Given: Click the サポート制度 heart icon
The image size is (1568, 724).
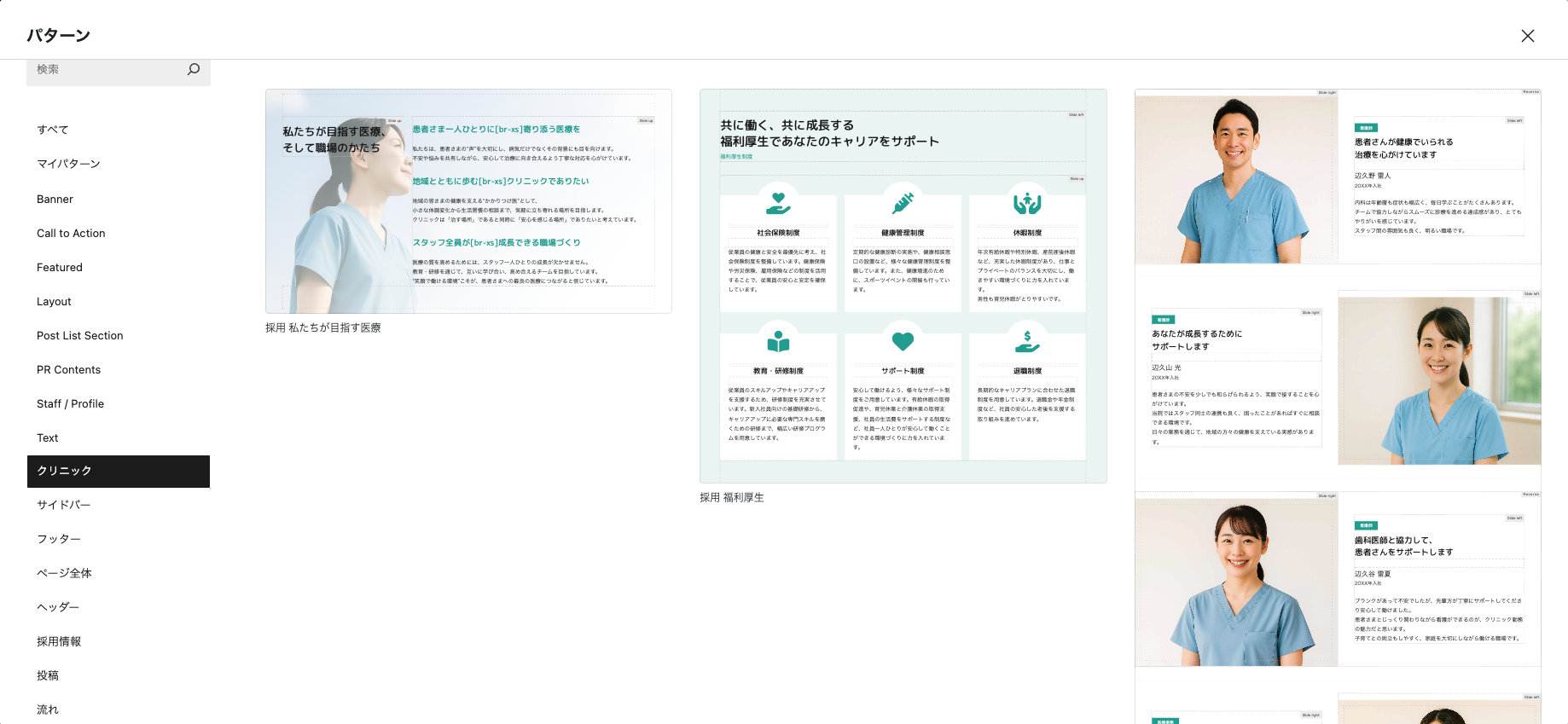Looking at the screenshot, I should click(x=903, y=341).
